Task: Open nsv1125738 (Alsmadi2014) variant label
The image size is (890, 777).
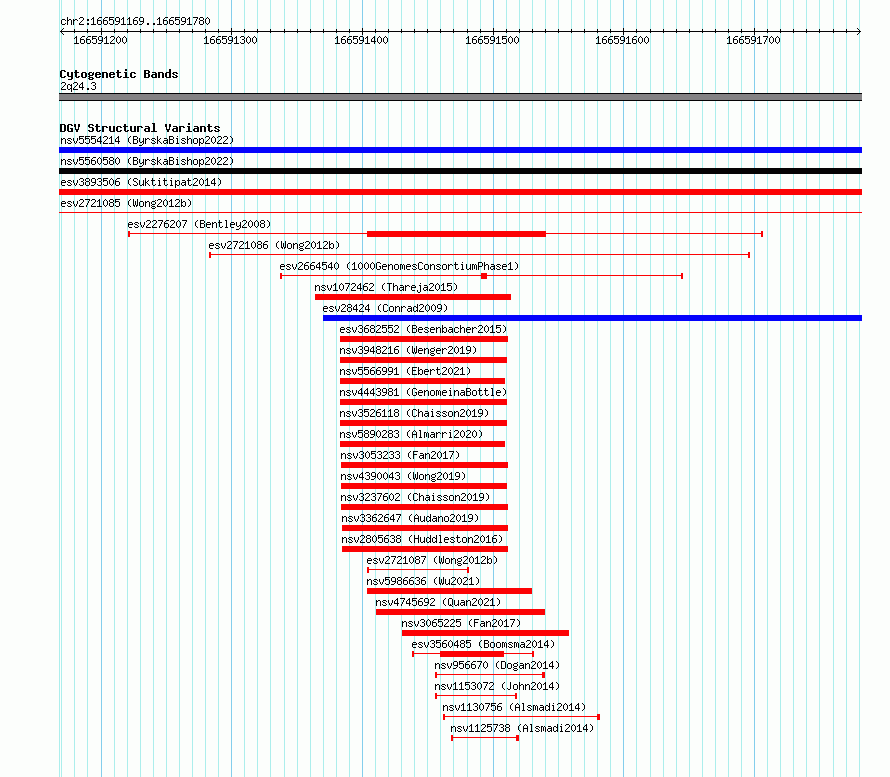Action: tap(522, 728)
